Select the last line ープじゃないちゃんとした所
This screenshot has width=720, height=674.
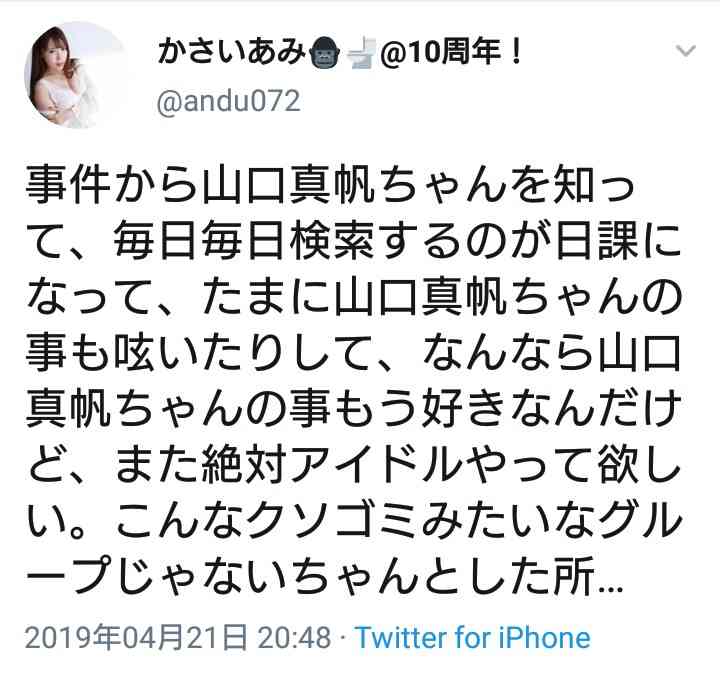click(324, 575)
